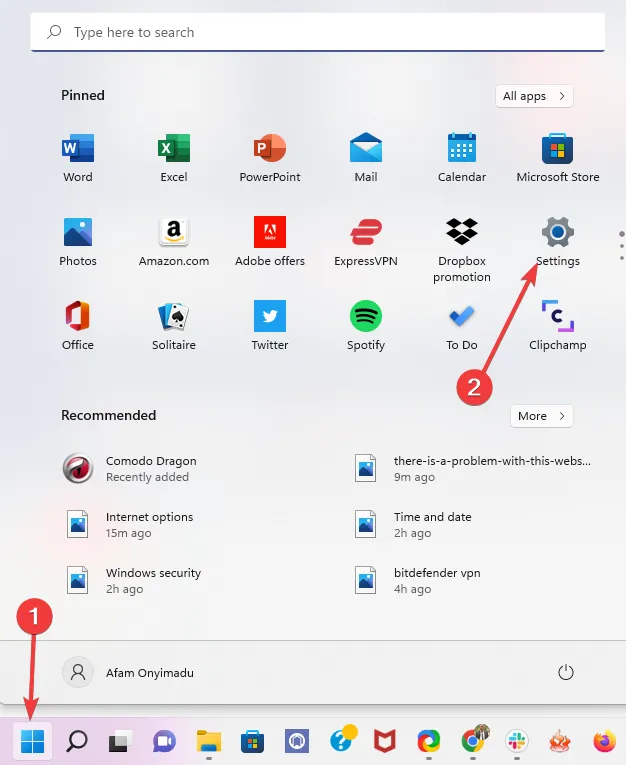Open the Power options button
Viewport: 626px width, 765px height.
point(565,673)
